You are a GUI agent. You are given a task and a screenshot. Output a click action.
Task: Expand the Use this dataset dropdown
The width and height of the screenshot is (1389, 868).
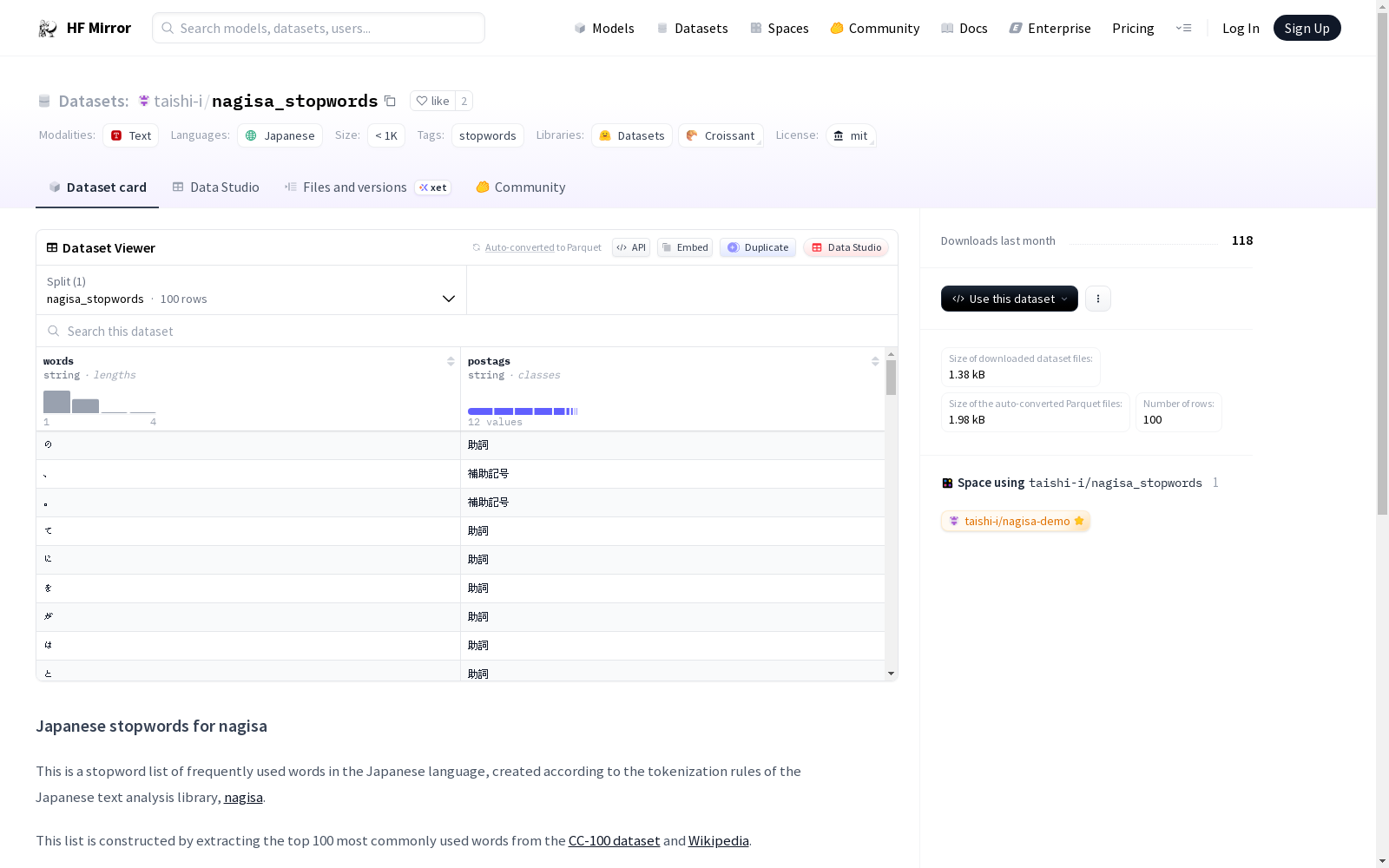click(x=1010, y=299)
